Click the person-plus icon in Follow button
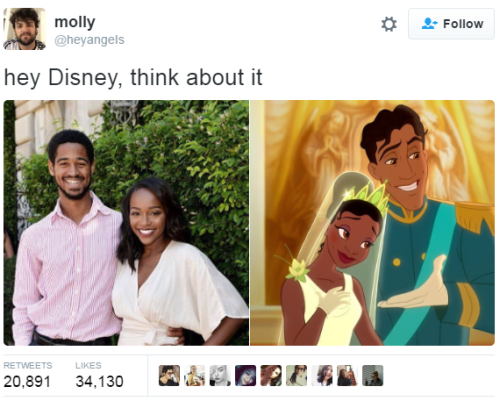This screenshot has width=500, height=401. 429,24
